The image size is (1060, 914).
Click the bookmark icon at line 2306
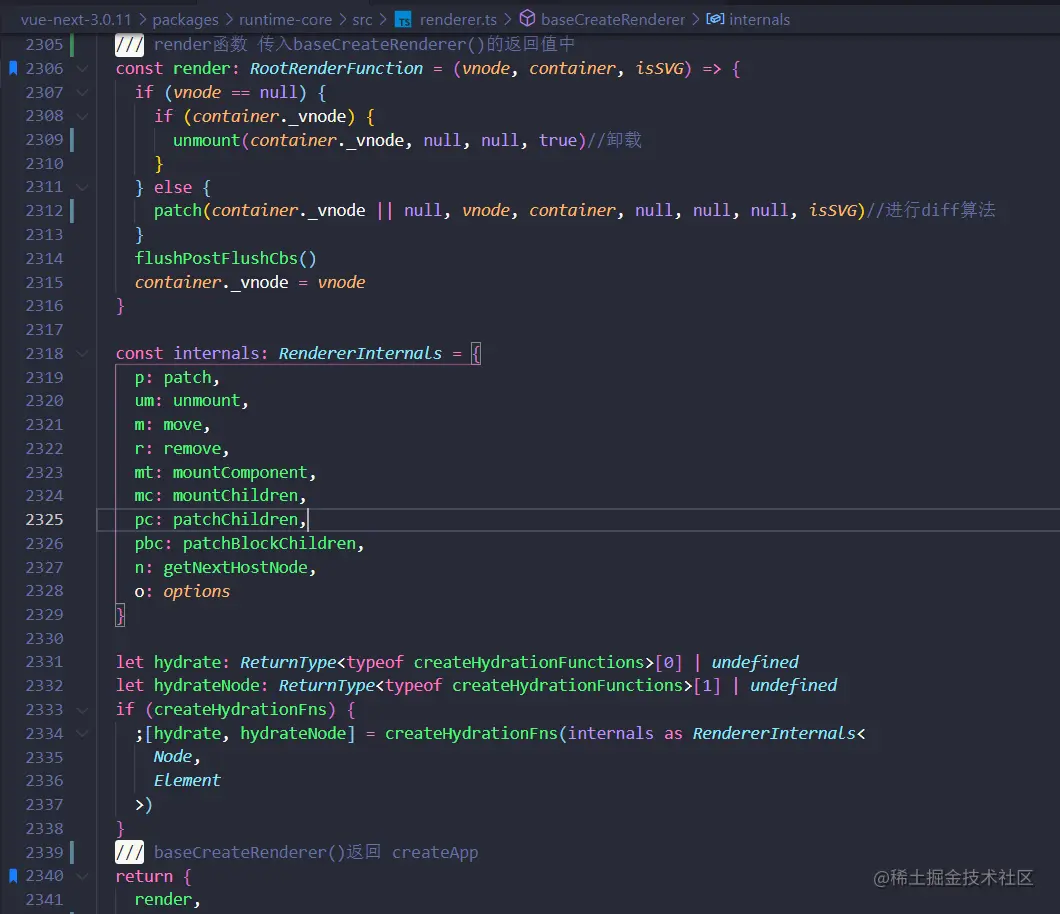[13, 68]
